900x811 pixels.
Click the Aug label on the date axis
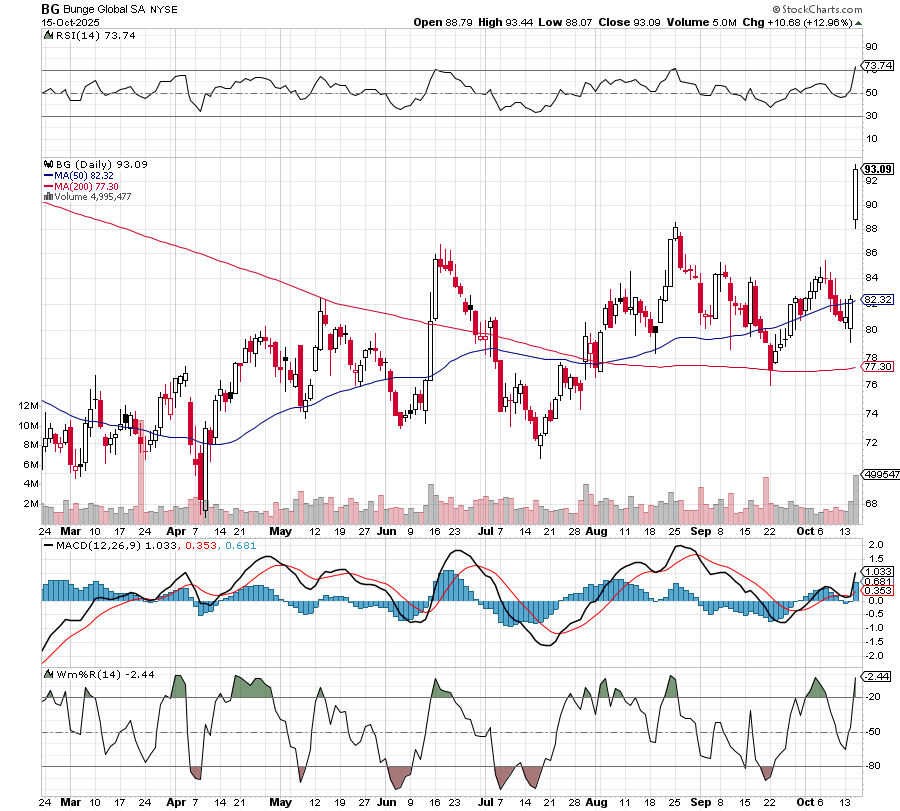tap(595, 534)
